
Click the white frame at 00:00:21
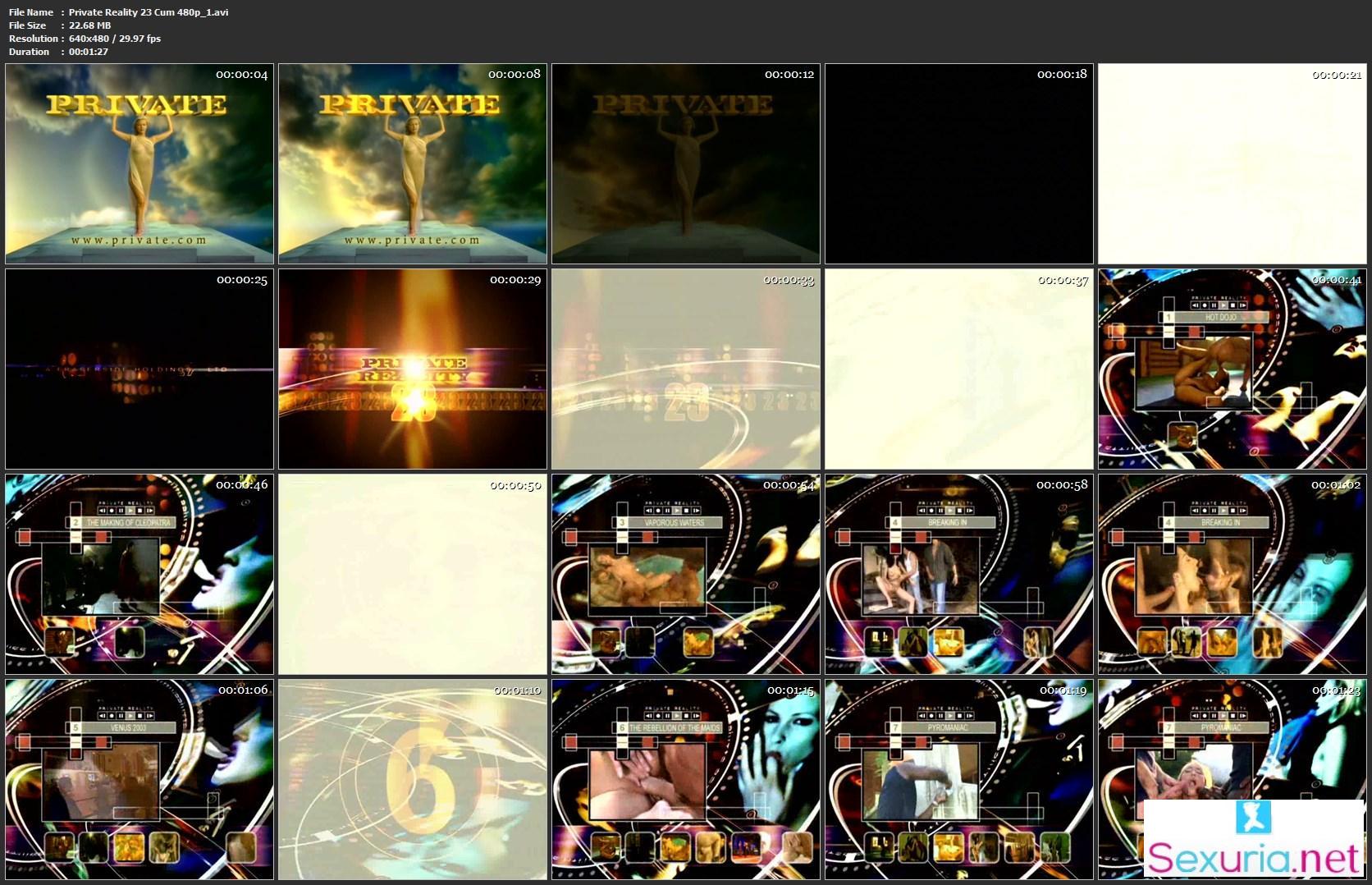[x=1233, y=164]
